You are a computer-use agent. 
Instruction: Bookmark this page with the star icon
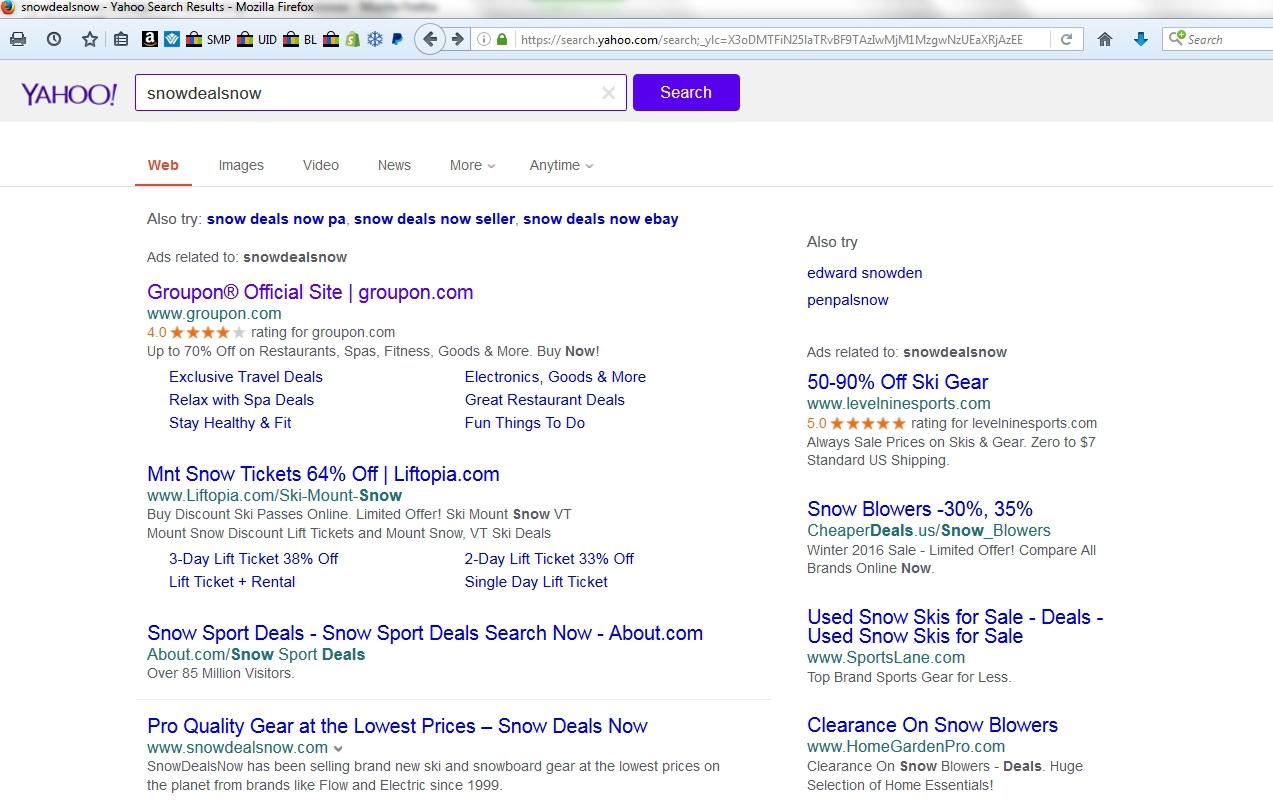(90, 39)
